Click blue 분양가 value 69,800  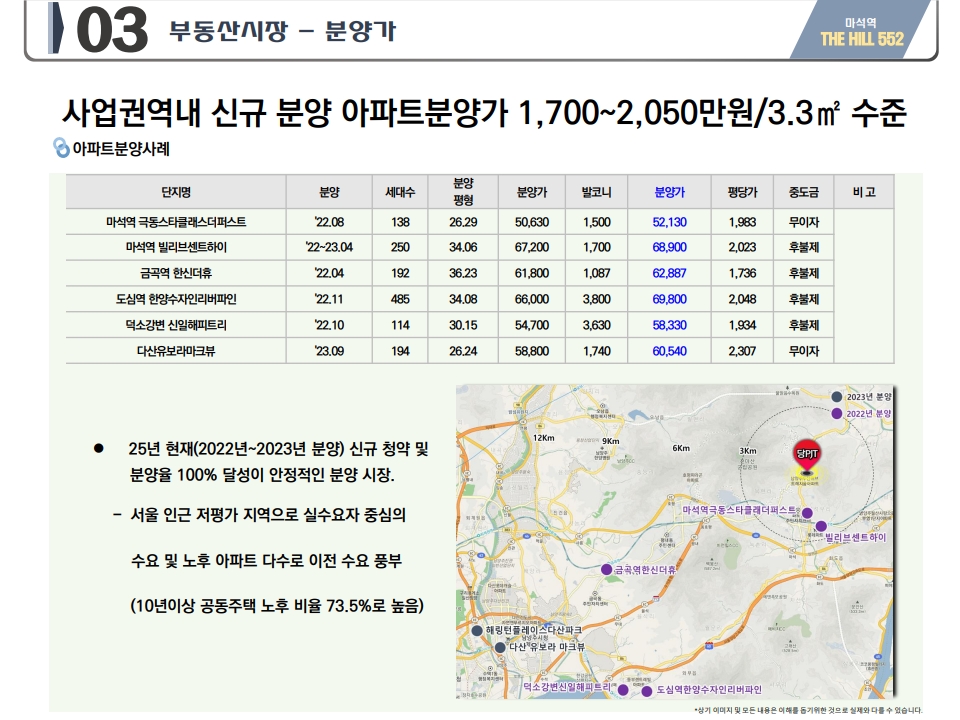click(669, 299)
